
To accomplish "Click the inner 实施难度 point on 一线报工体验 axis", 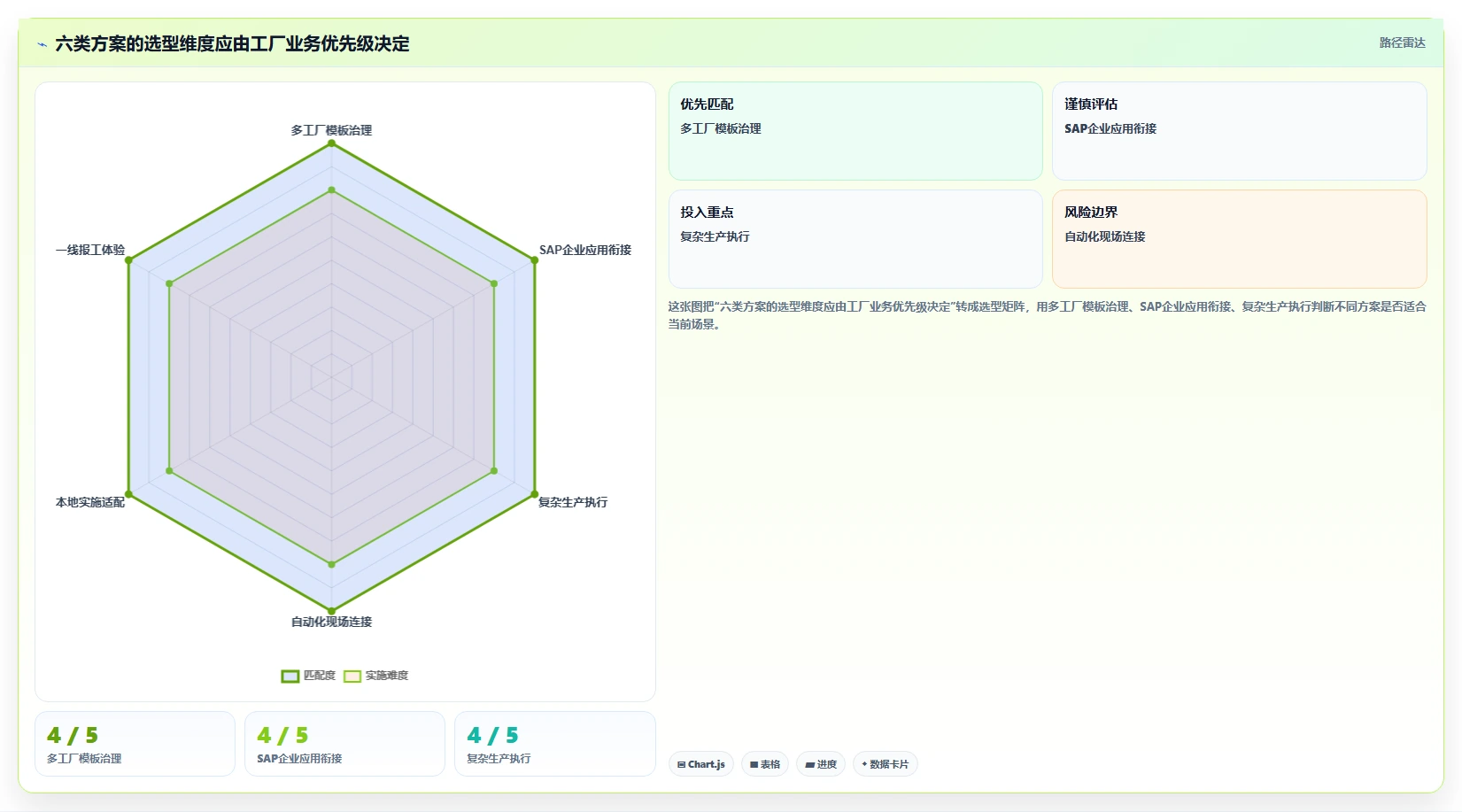I will pos(169,283).
